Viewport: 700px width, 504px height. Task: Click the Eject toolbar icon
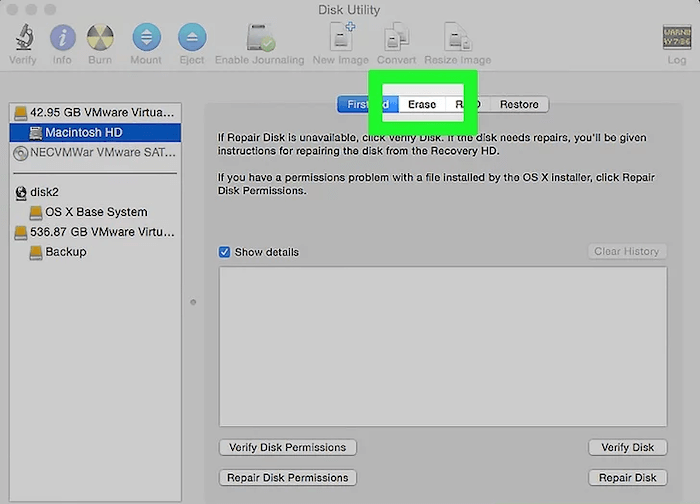tap(192, 37)
